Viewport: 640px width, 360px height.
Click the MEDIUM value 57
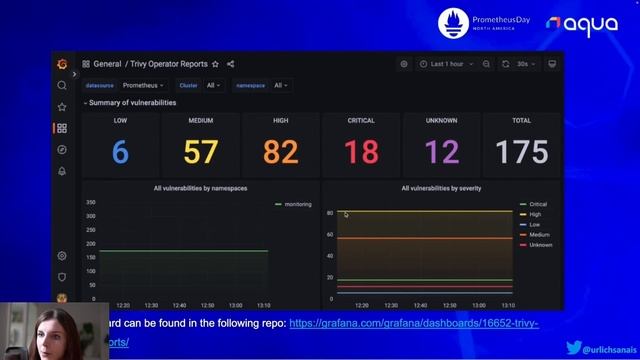click(x=201, y=152)
